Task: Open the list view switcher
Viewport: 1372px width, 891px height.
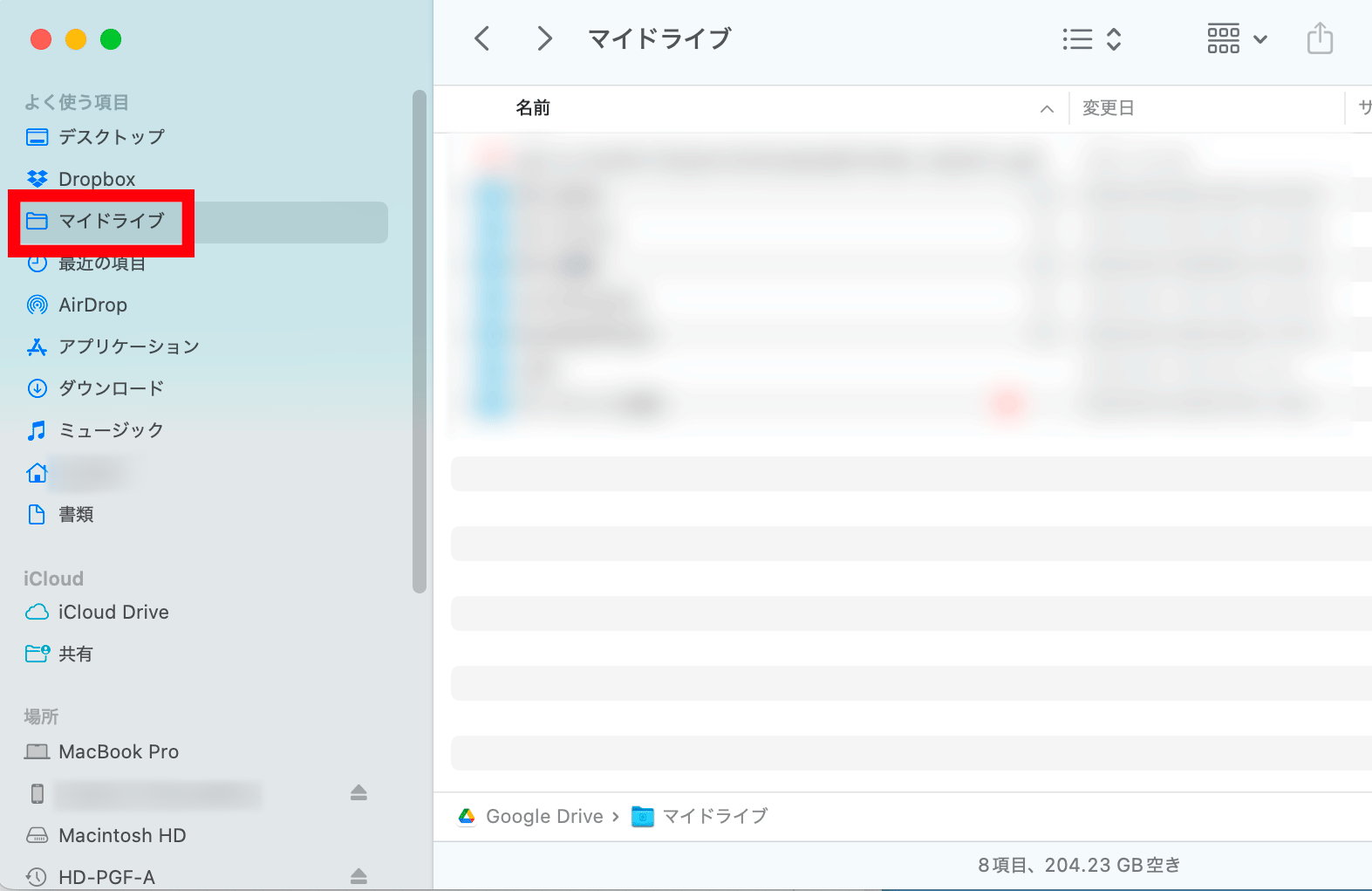Action: click(x=1091, y=39)
